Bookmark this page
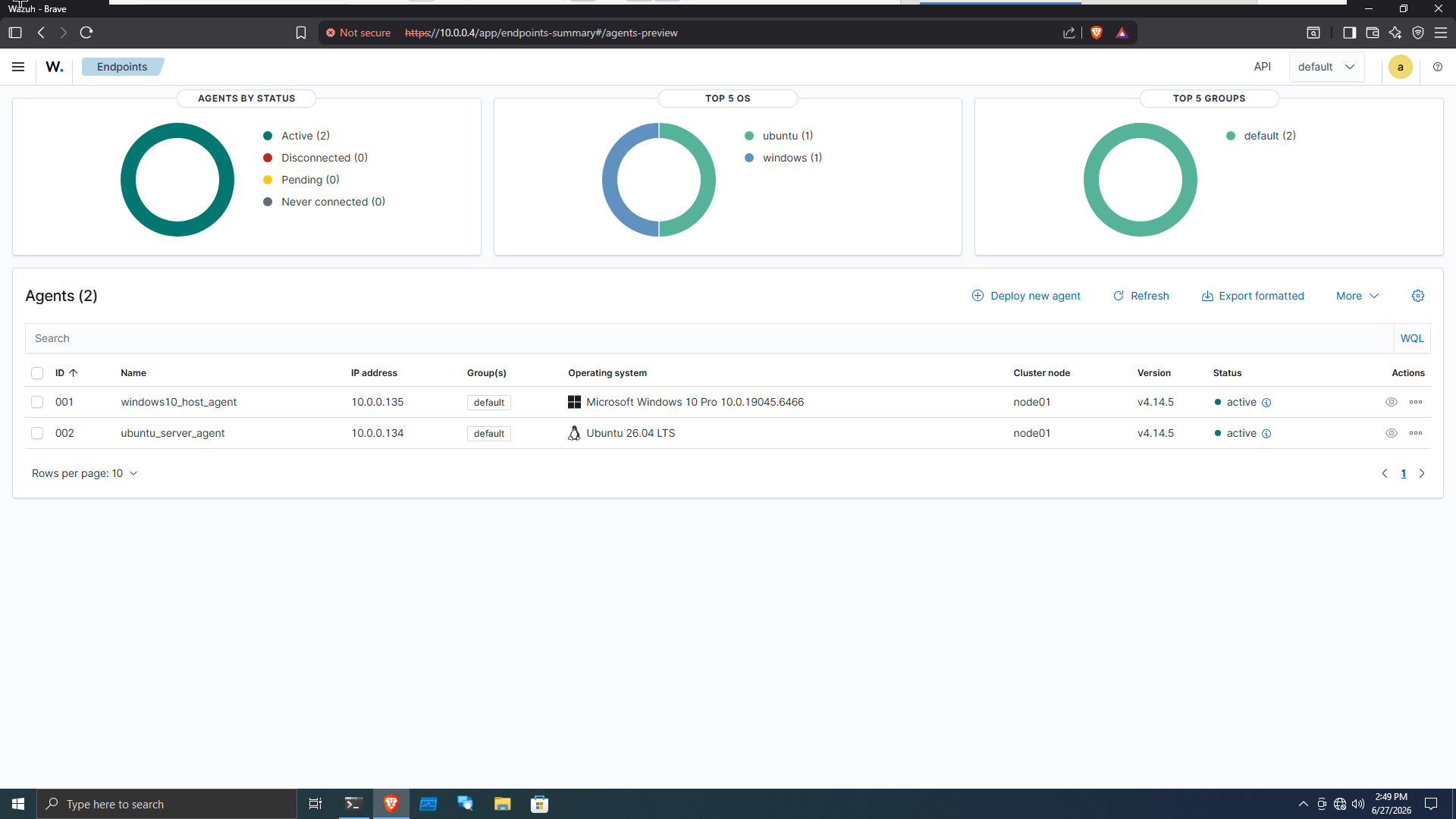 tap(301, 33)
